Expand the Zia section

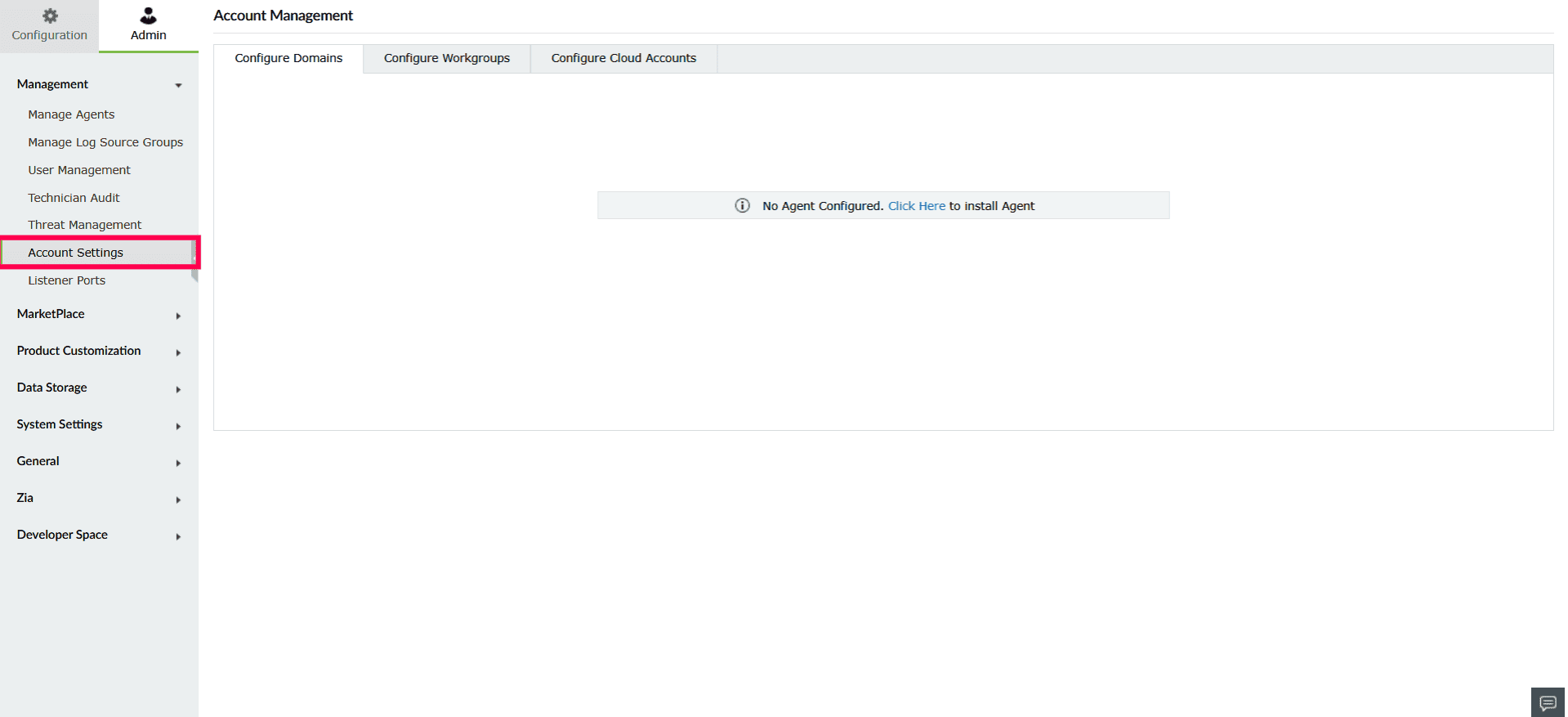pos(99,498)
